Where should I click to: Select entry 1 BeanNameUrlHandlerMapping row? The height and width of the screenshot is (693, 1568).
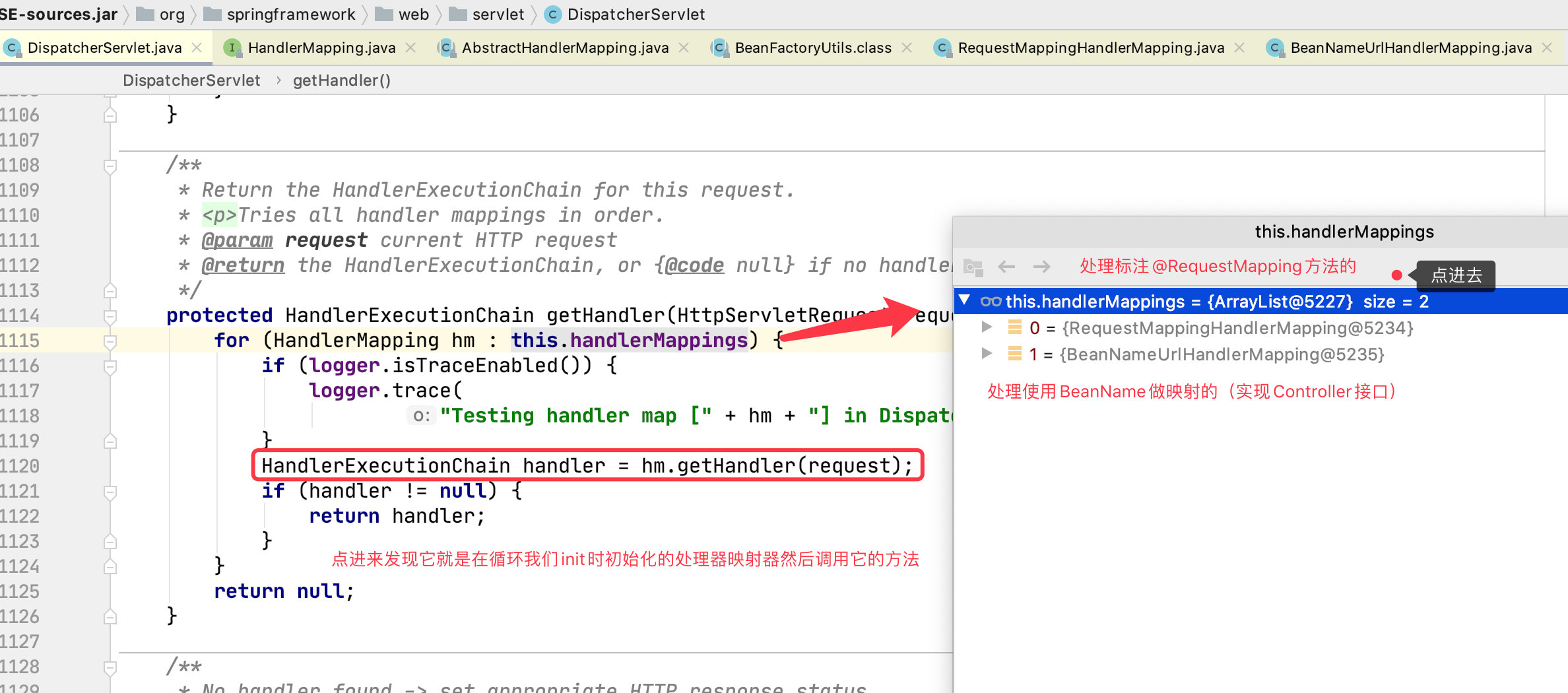pos(1260,354)
